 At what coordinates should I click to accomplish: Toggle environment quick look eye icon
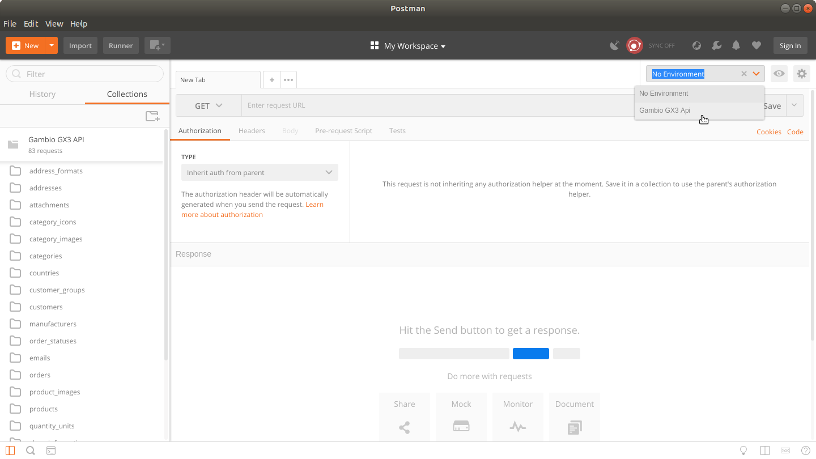[779, 74]
